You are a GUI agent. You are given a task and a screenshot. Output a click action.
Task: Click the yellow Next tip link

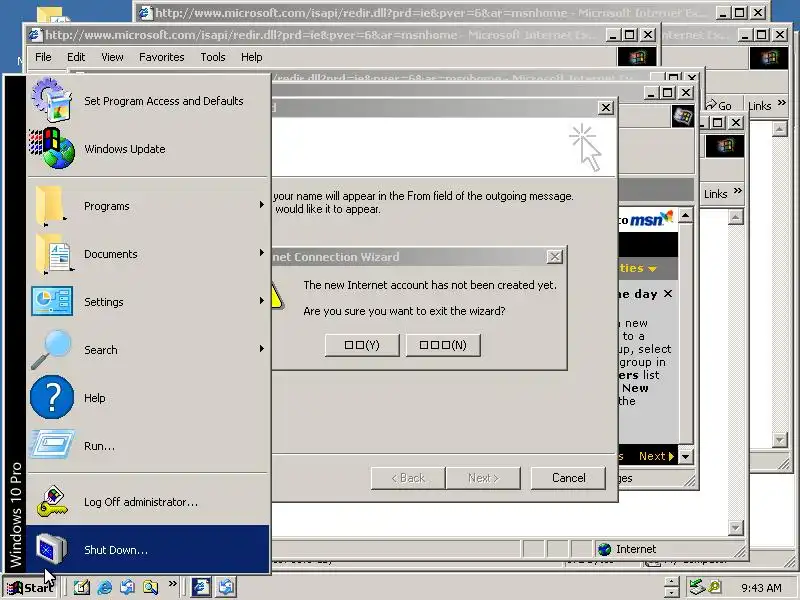(x=657, y=456)
